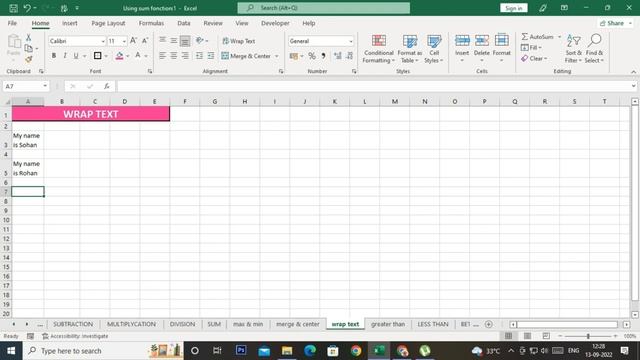Viewport: 640px width, 360px height.
Task: Click the zoom slider handle
Action: (588, 336)
